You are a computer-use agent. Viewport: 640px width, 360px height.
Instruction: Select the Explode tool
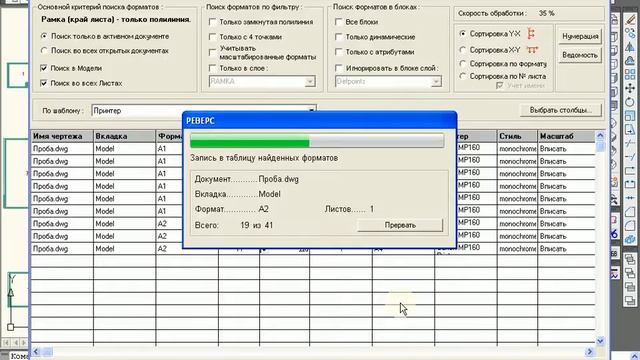[630, 239]
